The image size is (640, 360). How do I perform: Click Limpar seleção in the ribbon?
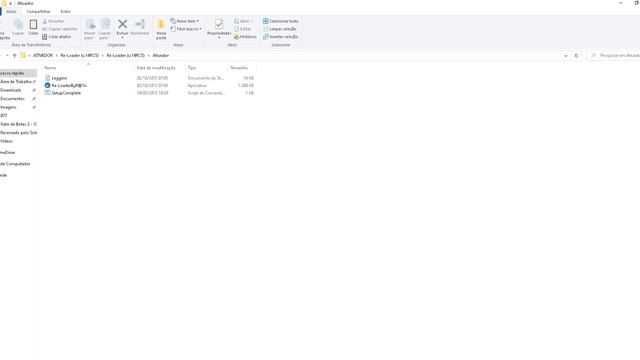(280, 29)
